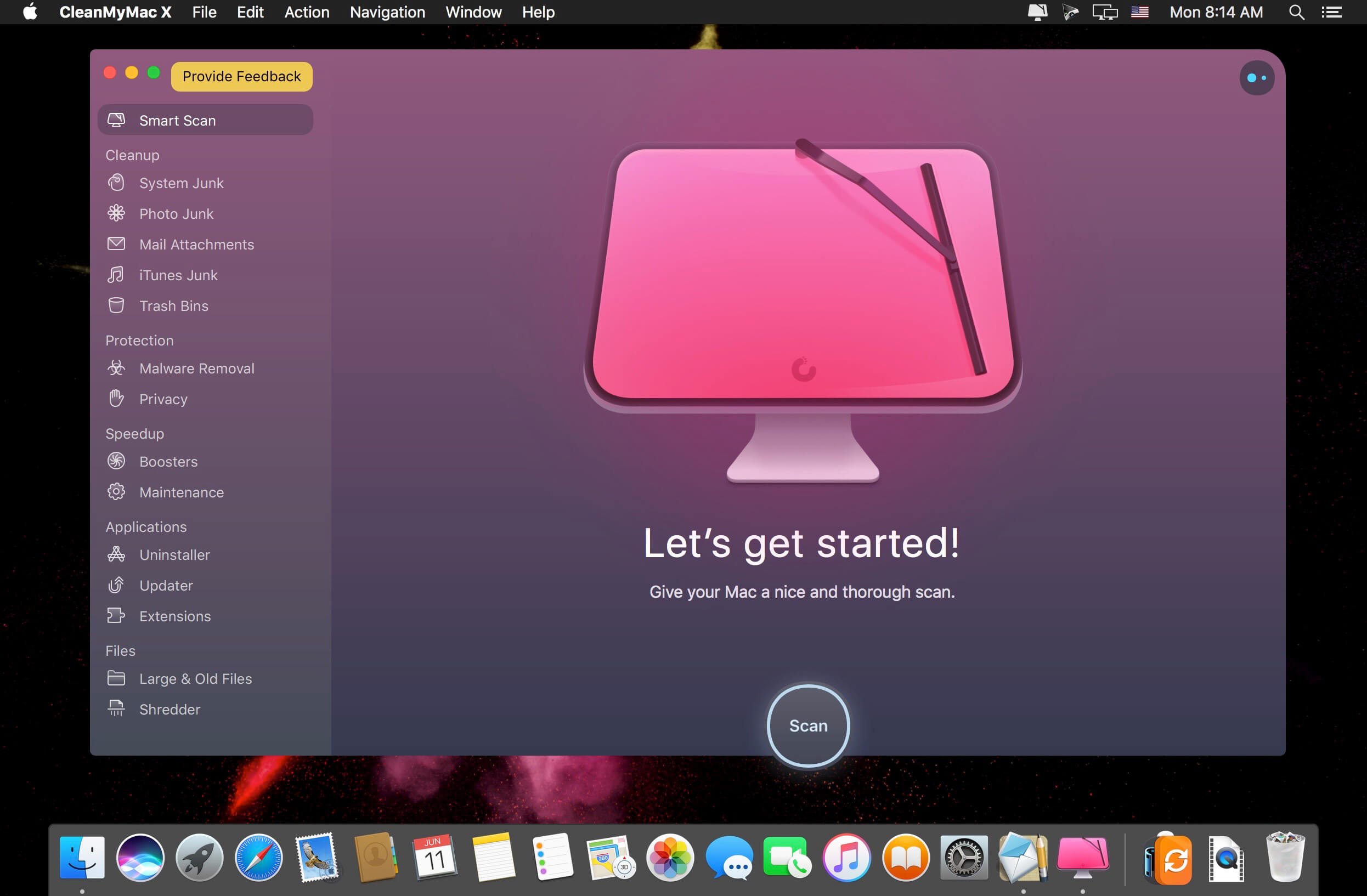Open System Preferences from dock
Screen dimensions: 1367x896
click(x=962, y=858)
